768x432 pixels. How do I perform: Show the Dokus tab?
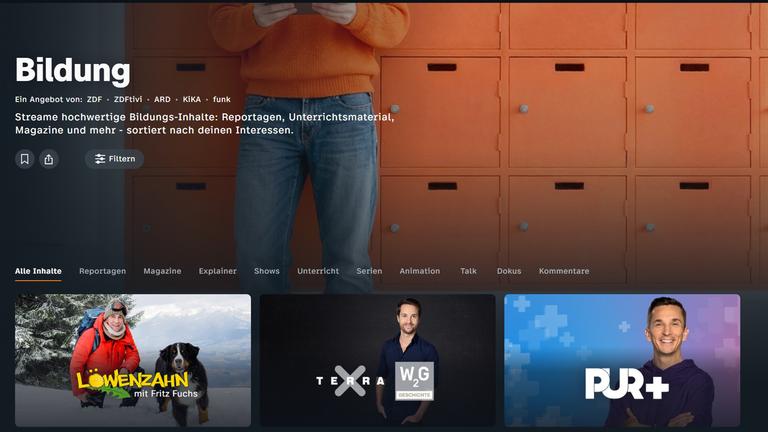click(509, 271)
